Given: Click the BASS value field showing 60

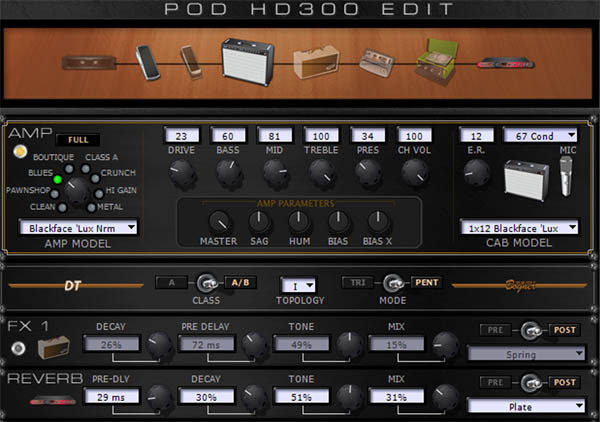Looking at the screenshot, I should (x=228, y=135).
